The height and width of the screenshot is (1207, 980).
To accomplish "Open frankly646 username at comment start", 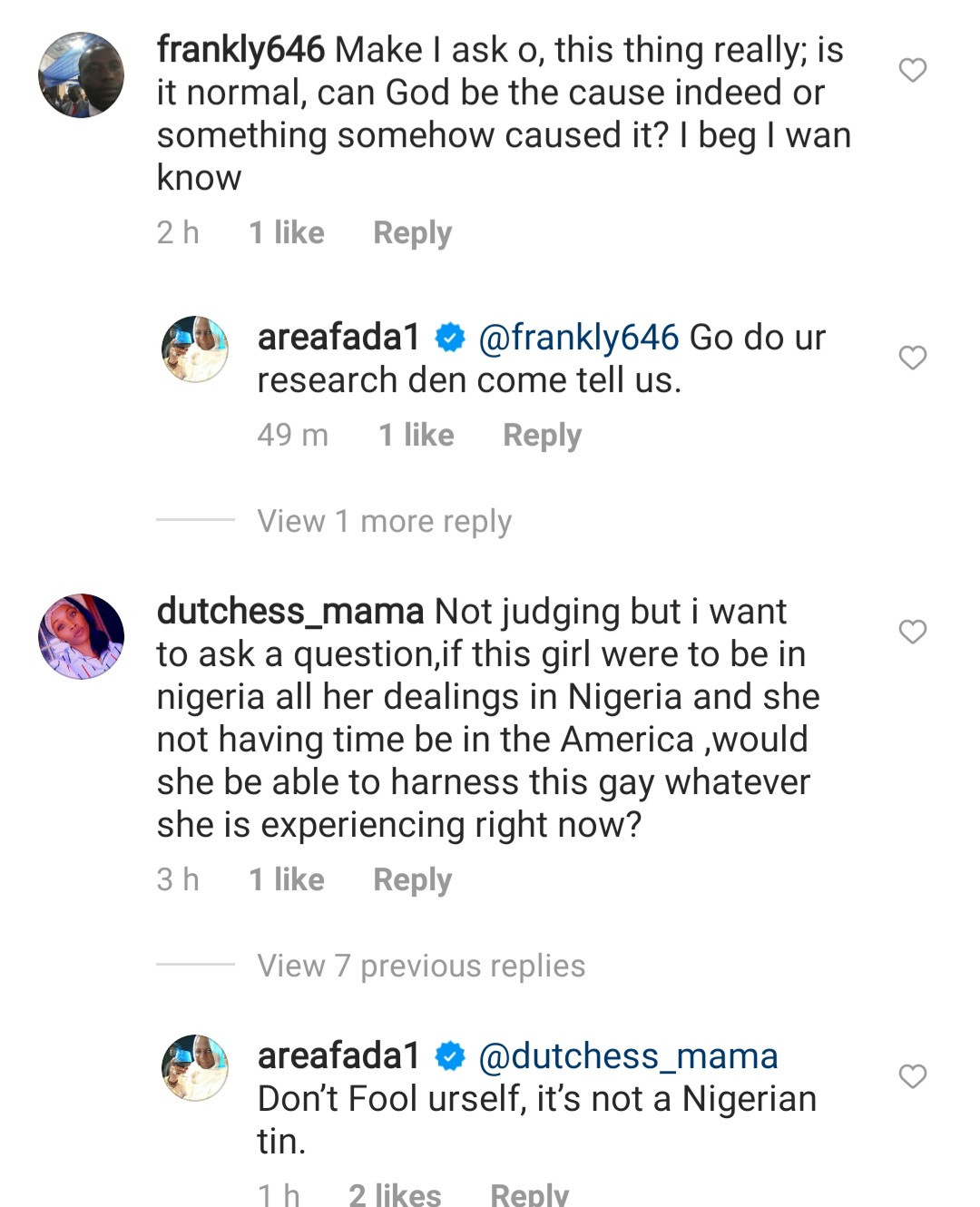I will pos(240,50).
